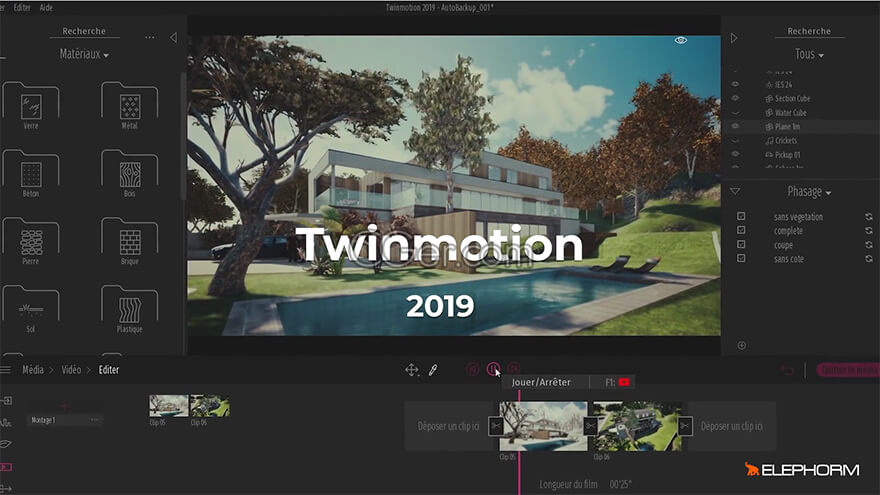Select Clip 06 thumbnail in timeline

point(638,426)
